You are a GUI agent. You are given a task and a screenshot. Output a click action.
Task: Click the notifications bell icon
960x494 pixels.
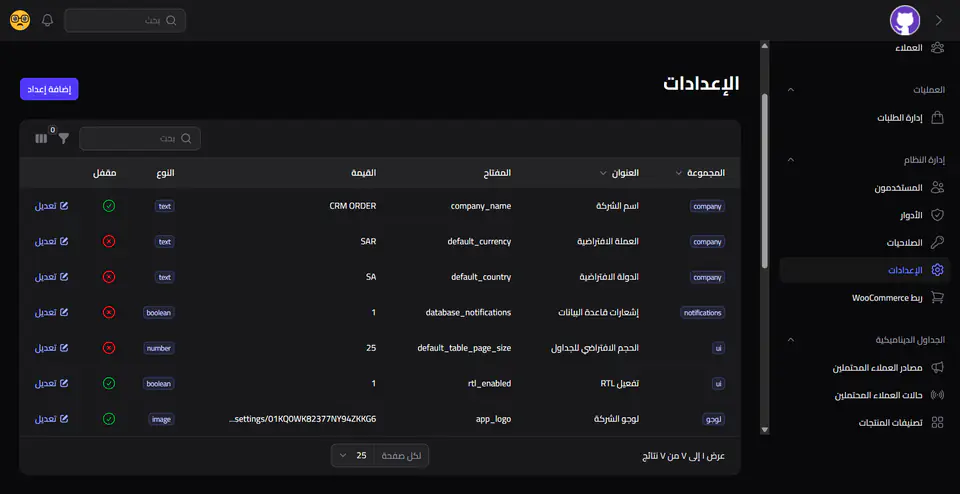click(x=48, y=20)
